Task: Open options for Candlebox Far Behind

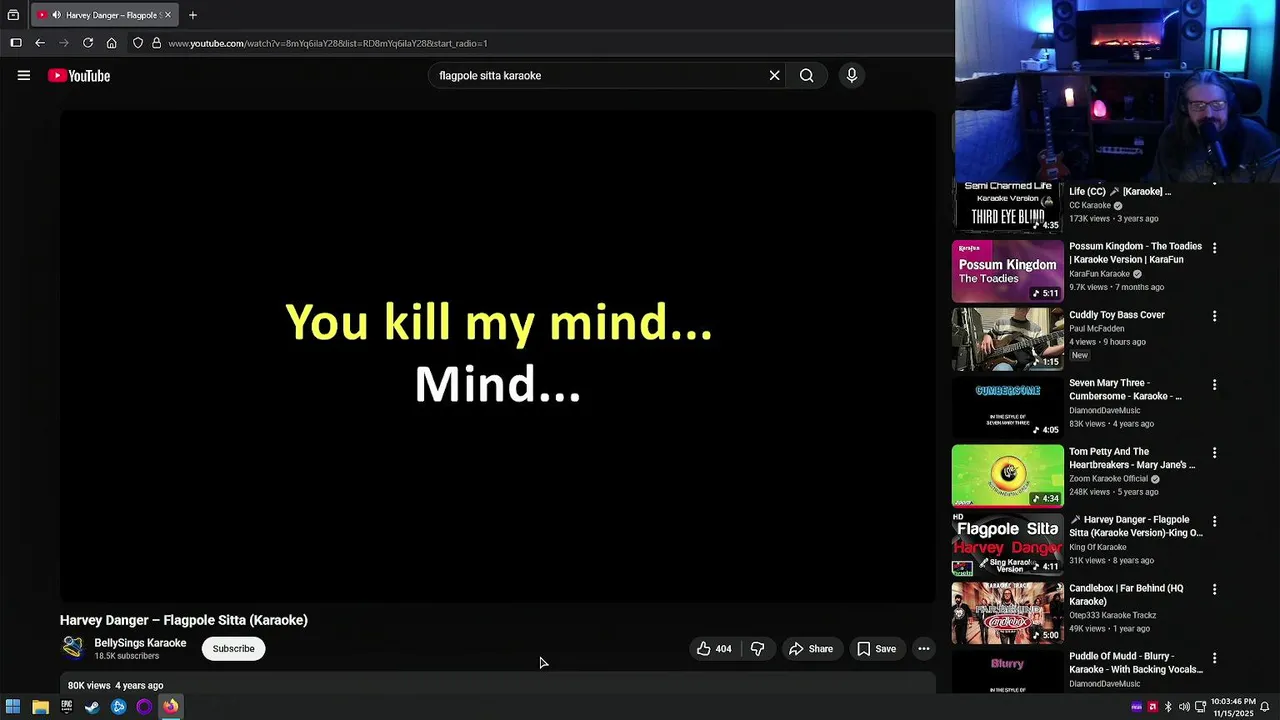Action: tap(1214, 590)
